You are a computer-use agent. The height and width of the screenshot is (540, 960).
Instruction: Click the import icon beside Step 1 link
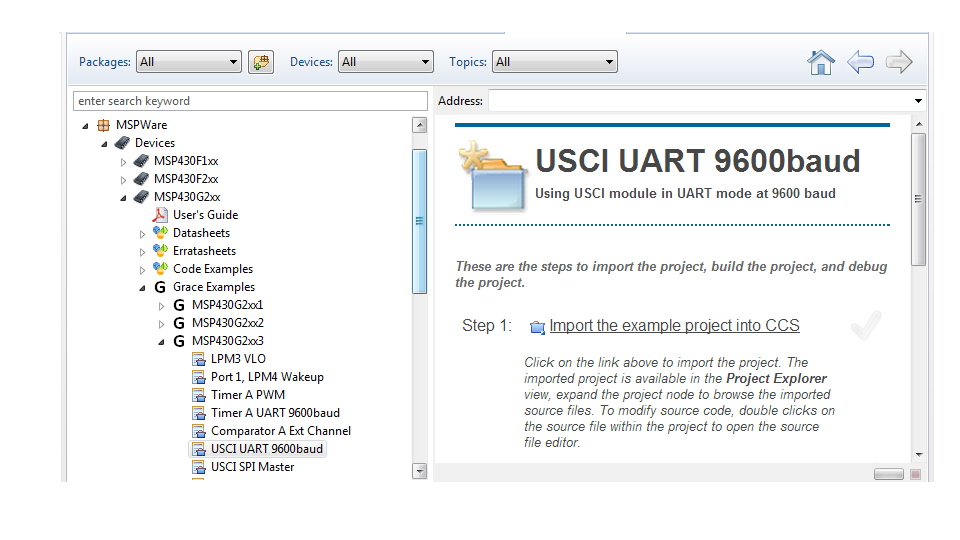(x=537, y=328)
